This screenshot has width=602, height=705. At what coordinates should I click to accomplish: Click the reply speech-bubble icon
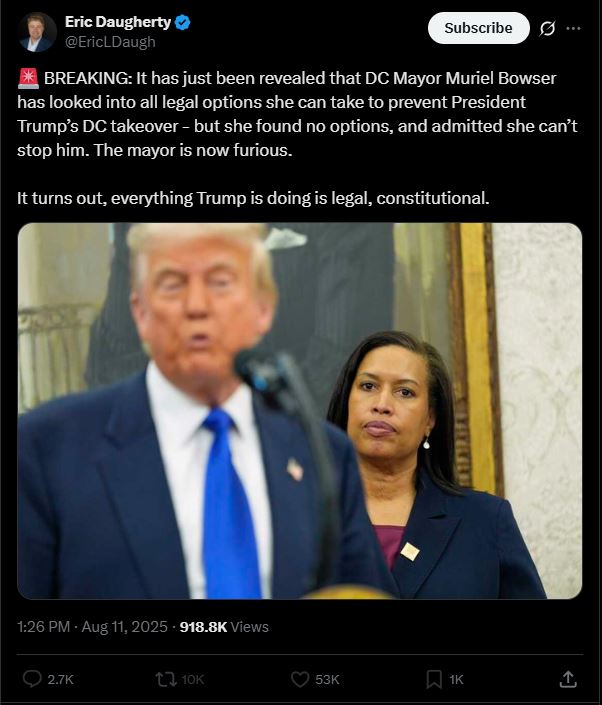32,679
